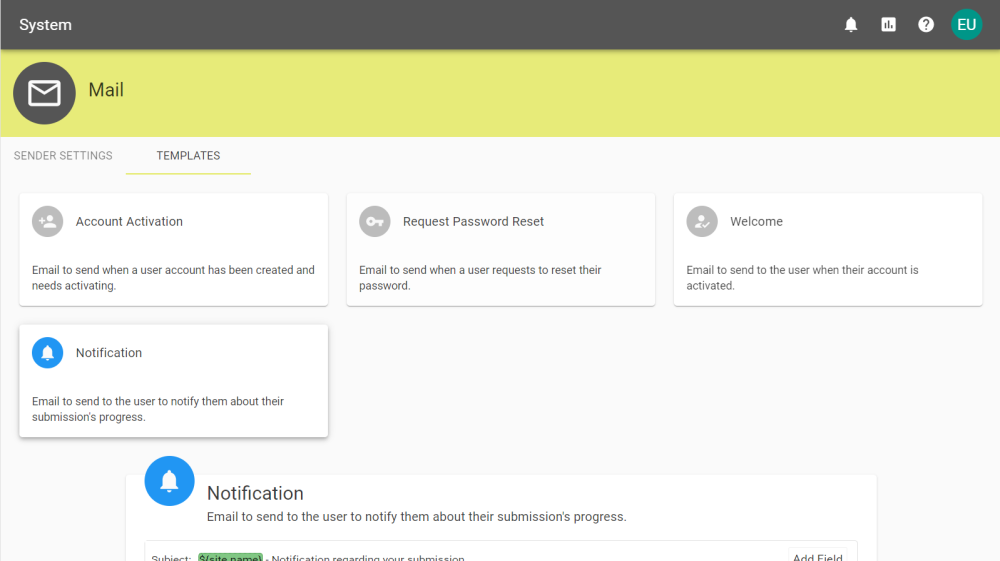Click the large blue Notification editor bell
This screenshot has width=1000, height=561.
[x=169, y=481]
